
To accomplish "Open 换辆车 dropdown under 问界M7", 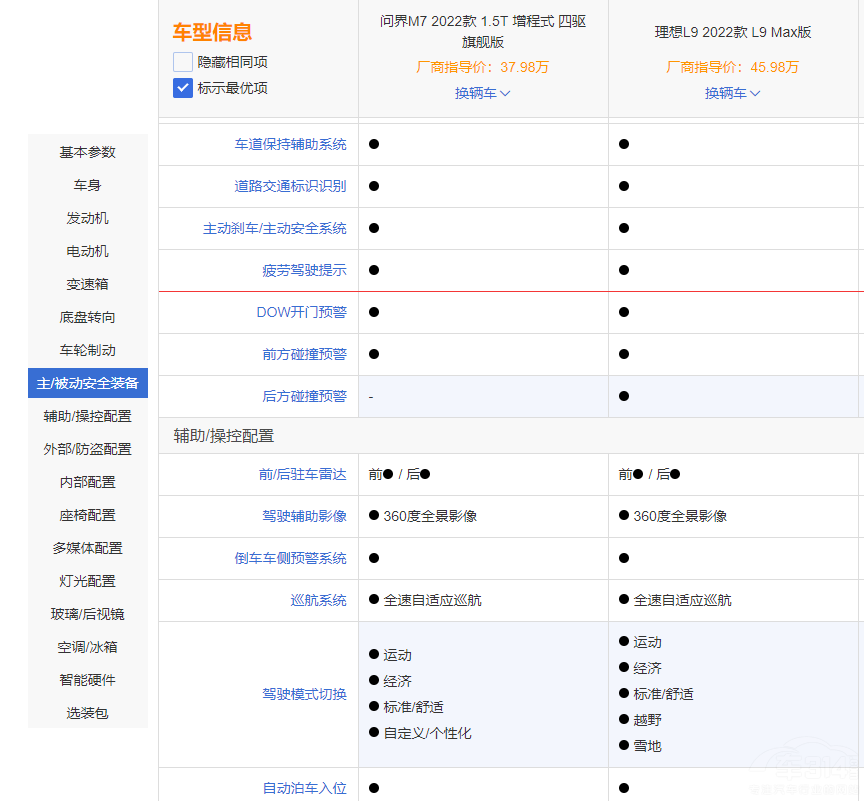I will [482, 93].
